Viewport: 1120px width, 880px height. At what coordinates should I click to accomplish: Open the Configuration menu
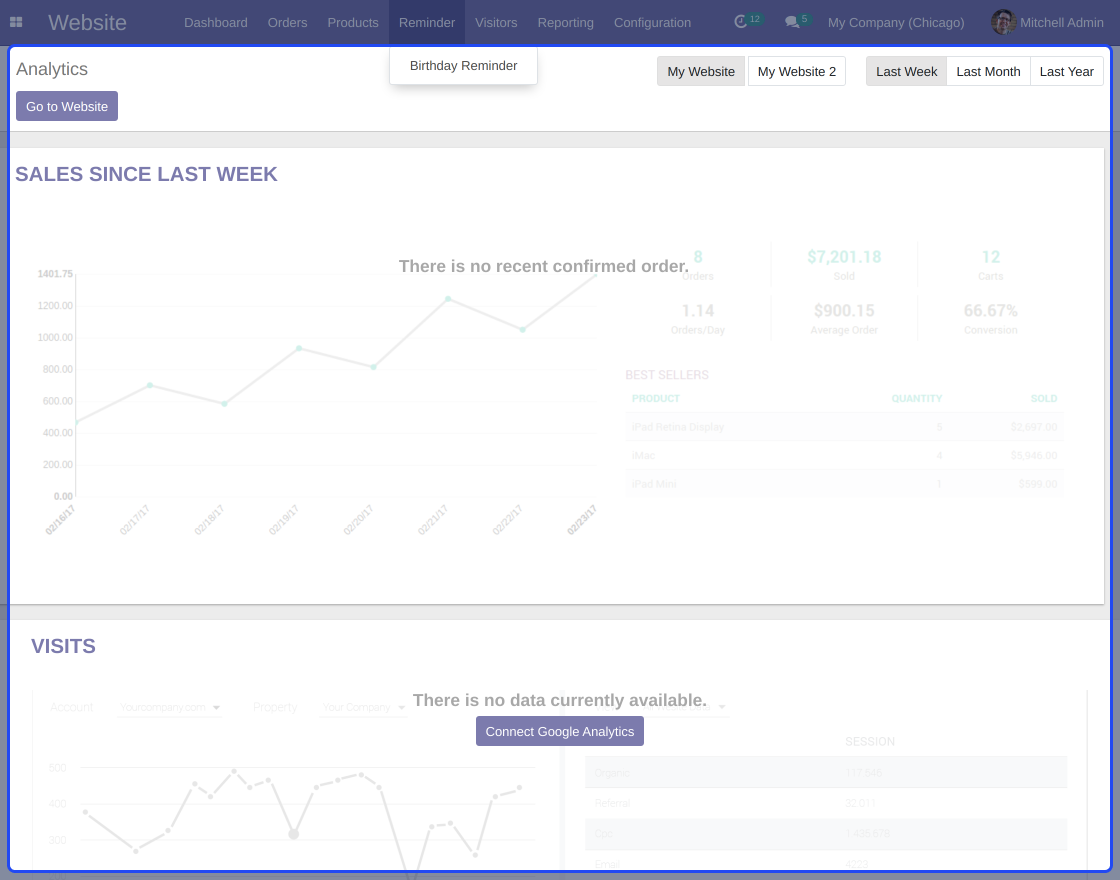pos(652,22)
